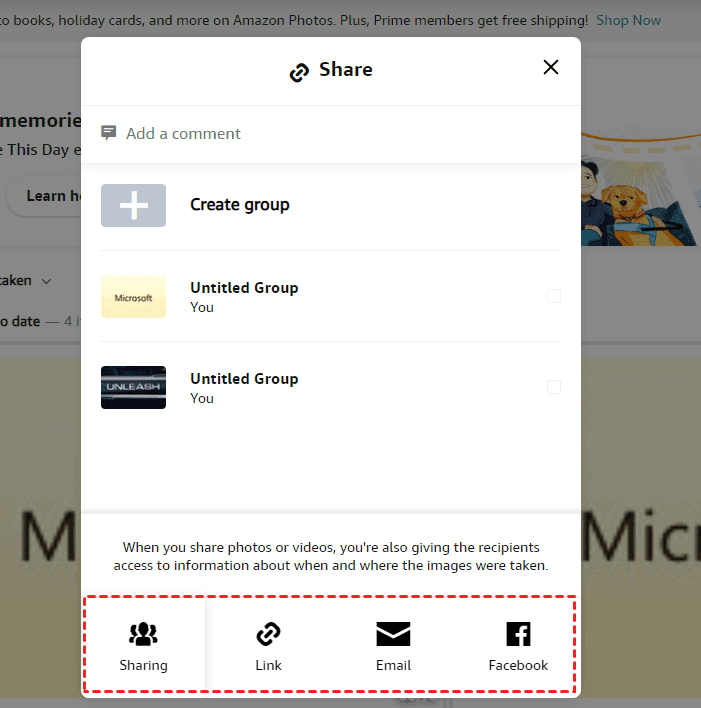The height and width of the screenshot is (708, 701).
Task: Click the Learn how button behind dialog
Action: 44,196
